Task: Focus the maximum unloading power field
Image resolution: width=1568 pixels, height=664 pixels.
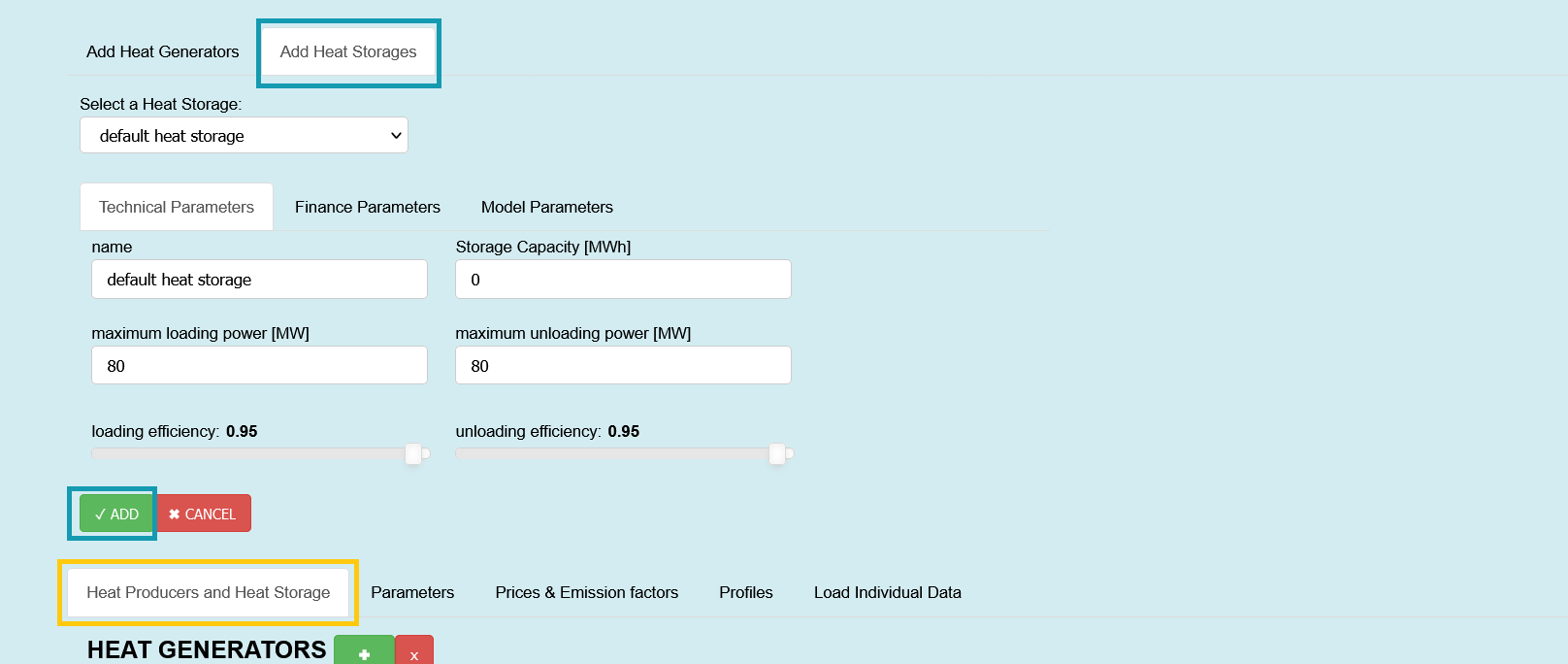Action: pos(623,366)
